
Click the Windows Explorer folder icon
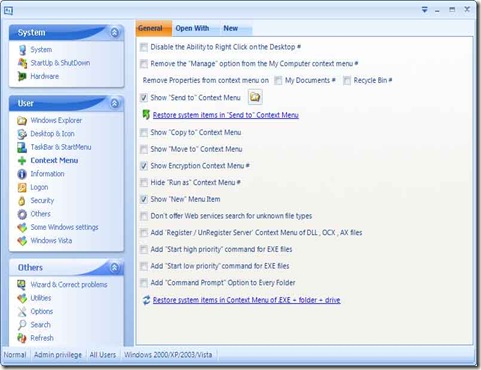coord(22,120)
